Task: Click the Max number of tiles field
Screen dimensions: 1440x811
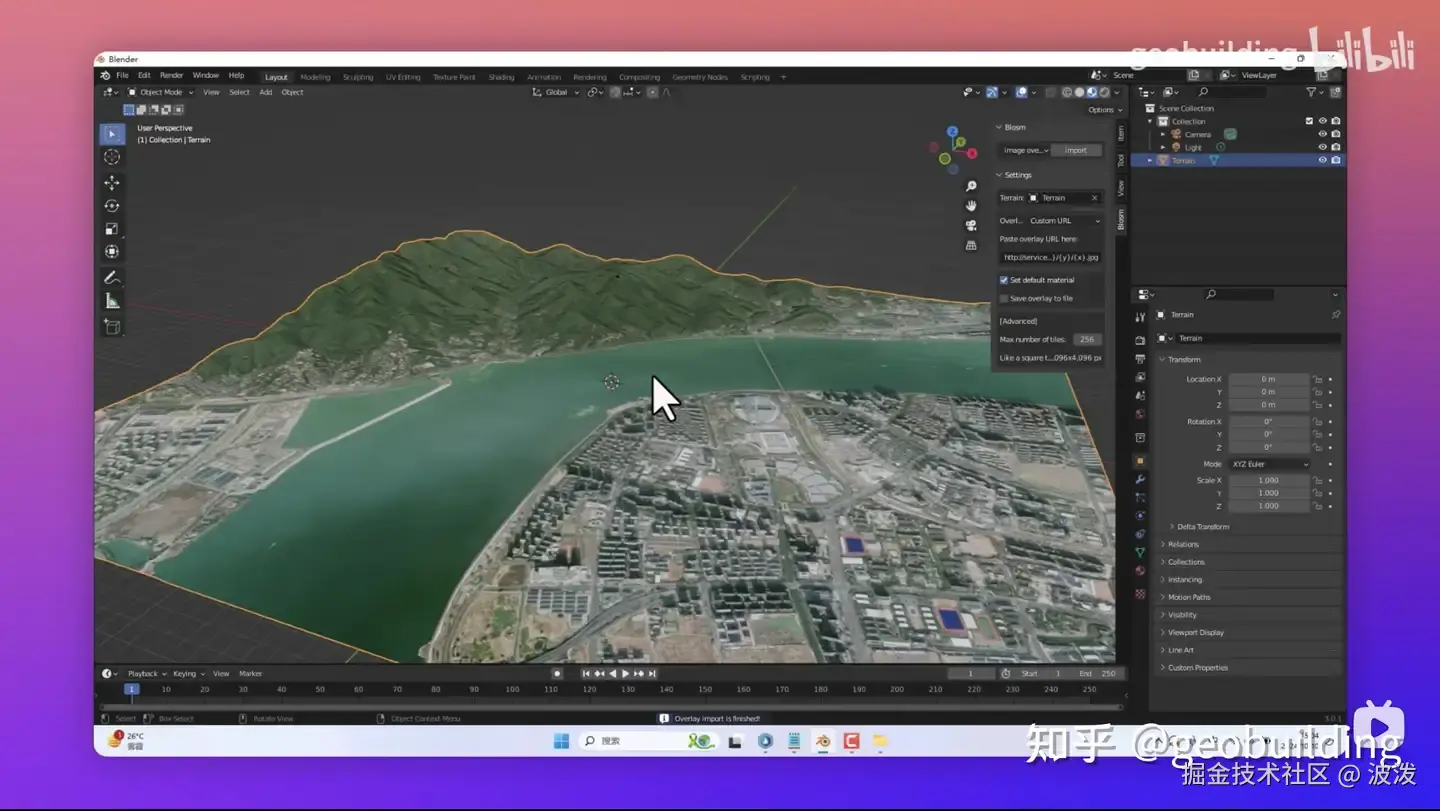Action: point(1086,340)
